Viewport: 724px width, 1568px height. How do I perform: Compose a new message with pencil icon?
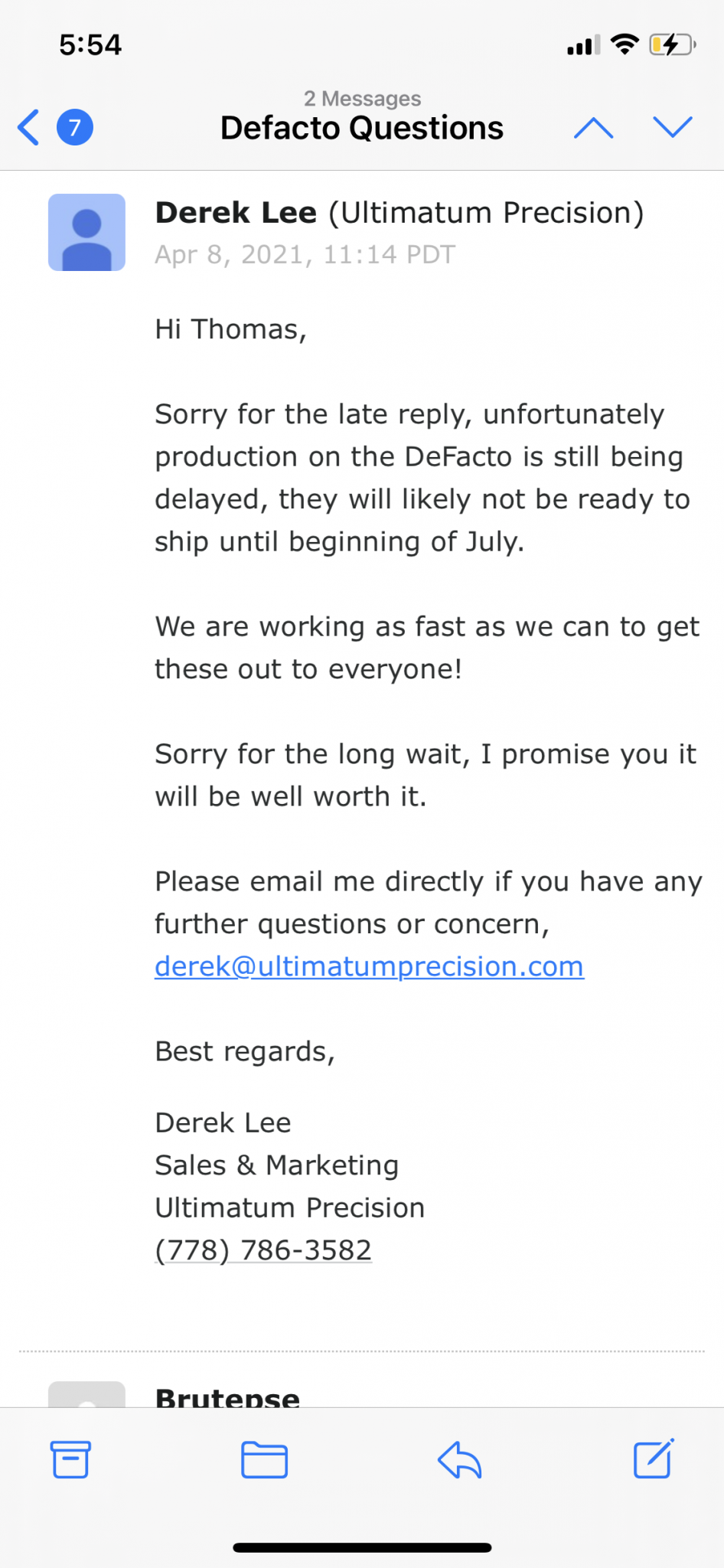654,1458
